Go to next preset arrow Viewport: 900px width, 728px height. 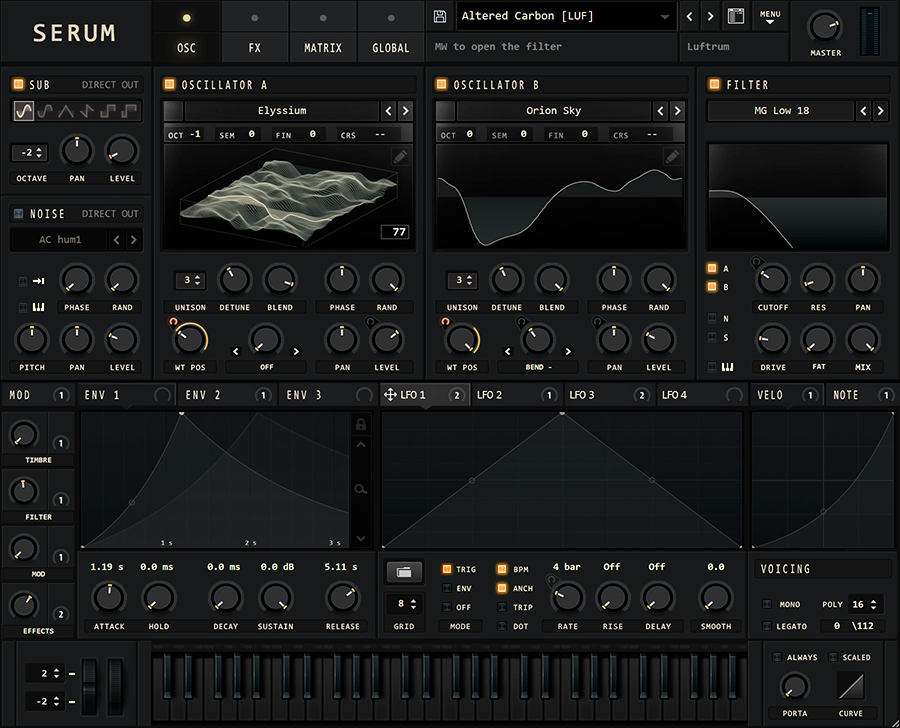pyautogui.click(x=711, y=17)
